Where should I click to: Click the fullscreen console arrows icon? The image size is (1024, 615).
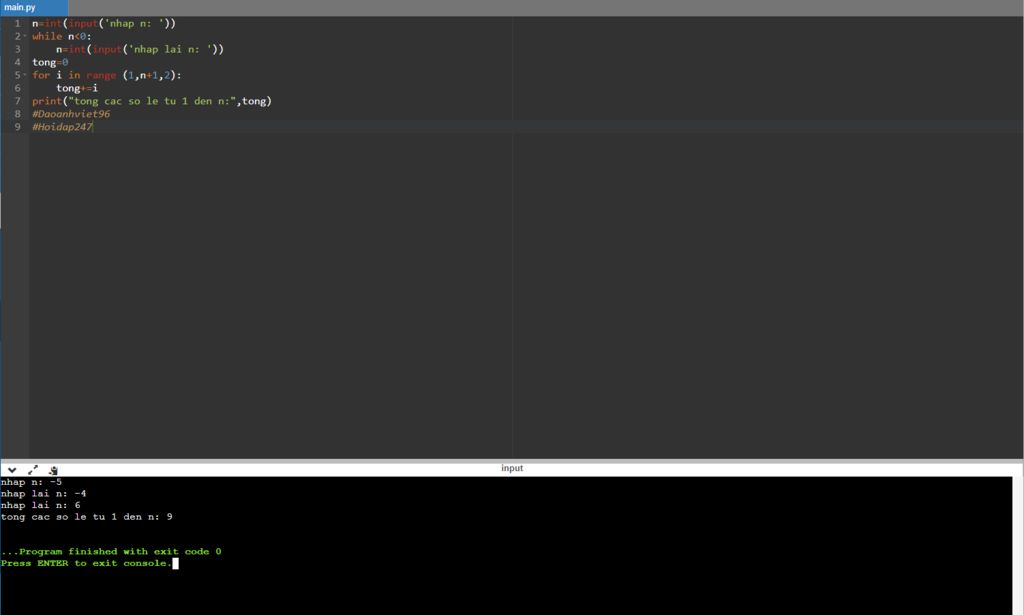point(33,470)
